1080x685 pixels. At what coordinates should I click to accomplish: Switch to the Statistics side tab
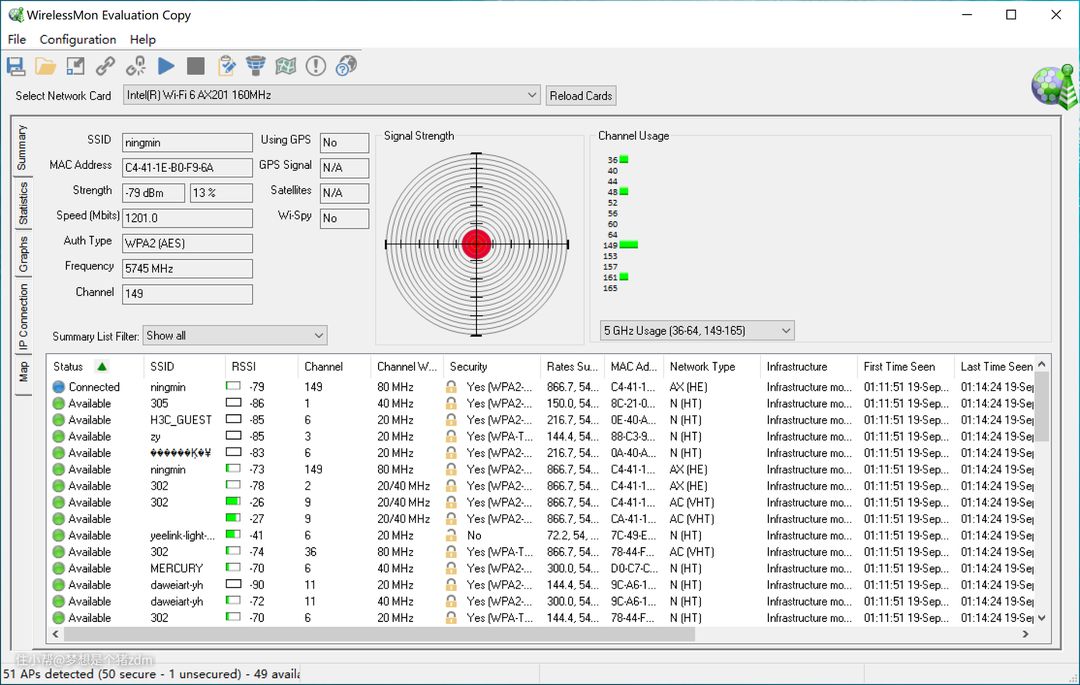point(23,203)
